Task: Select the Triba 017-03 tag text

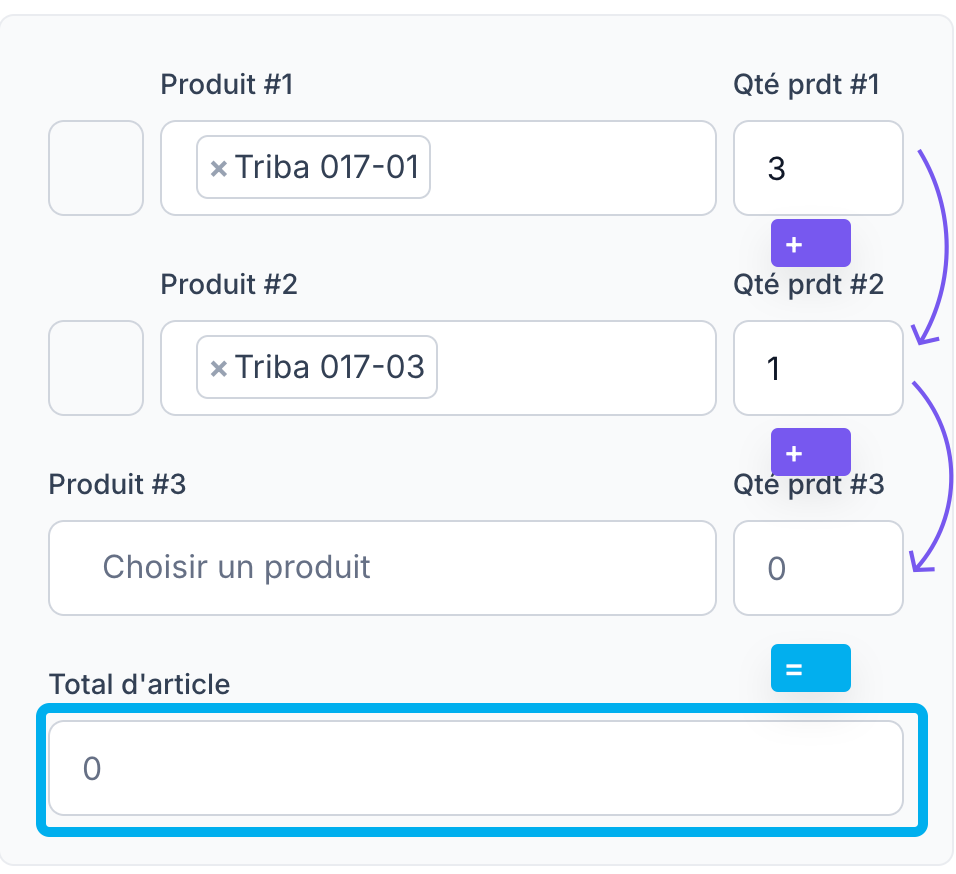Action: click(330, 367)
